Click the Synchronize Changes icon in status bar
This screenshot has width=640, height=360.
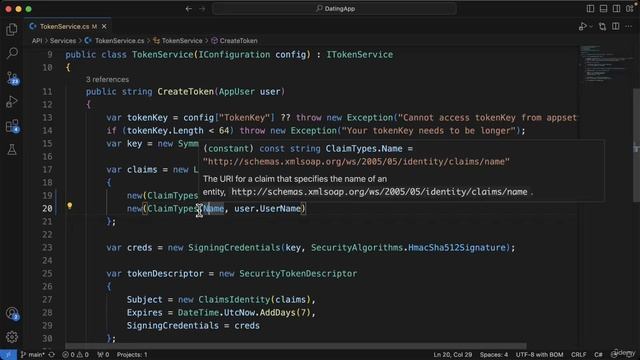[51, 355]
